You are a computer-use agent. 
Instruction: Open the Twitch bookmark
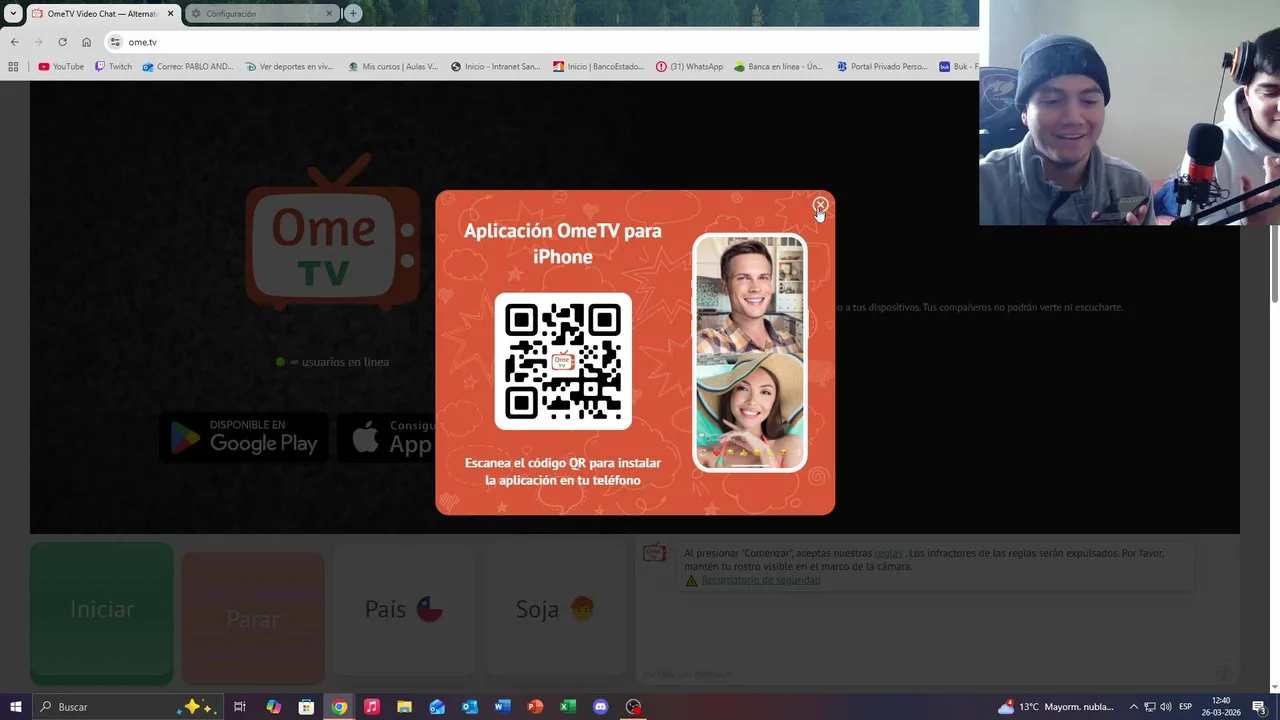[113, 67]
